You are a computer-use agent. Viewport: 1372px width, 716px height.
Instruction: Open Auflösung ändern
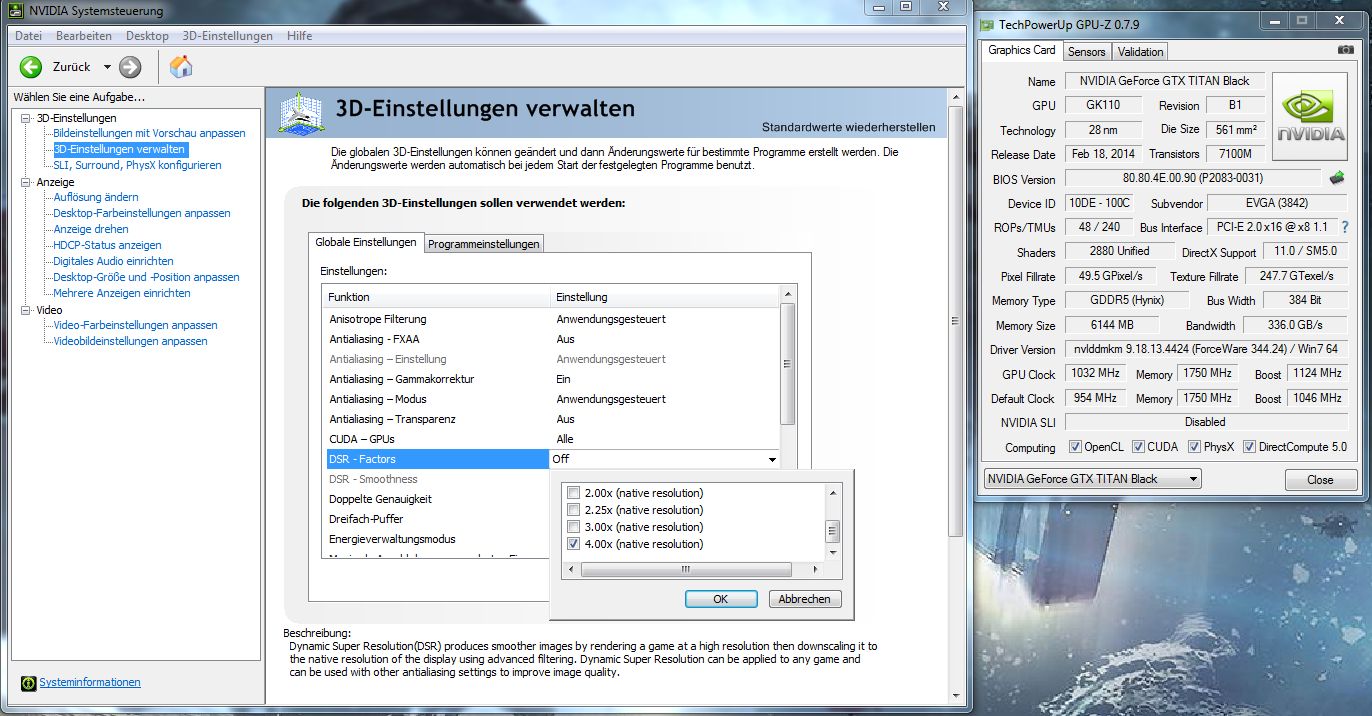pos(96,197)
